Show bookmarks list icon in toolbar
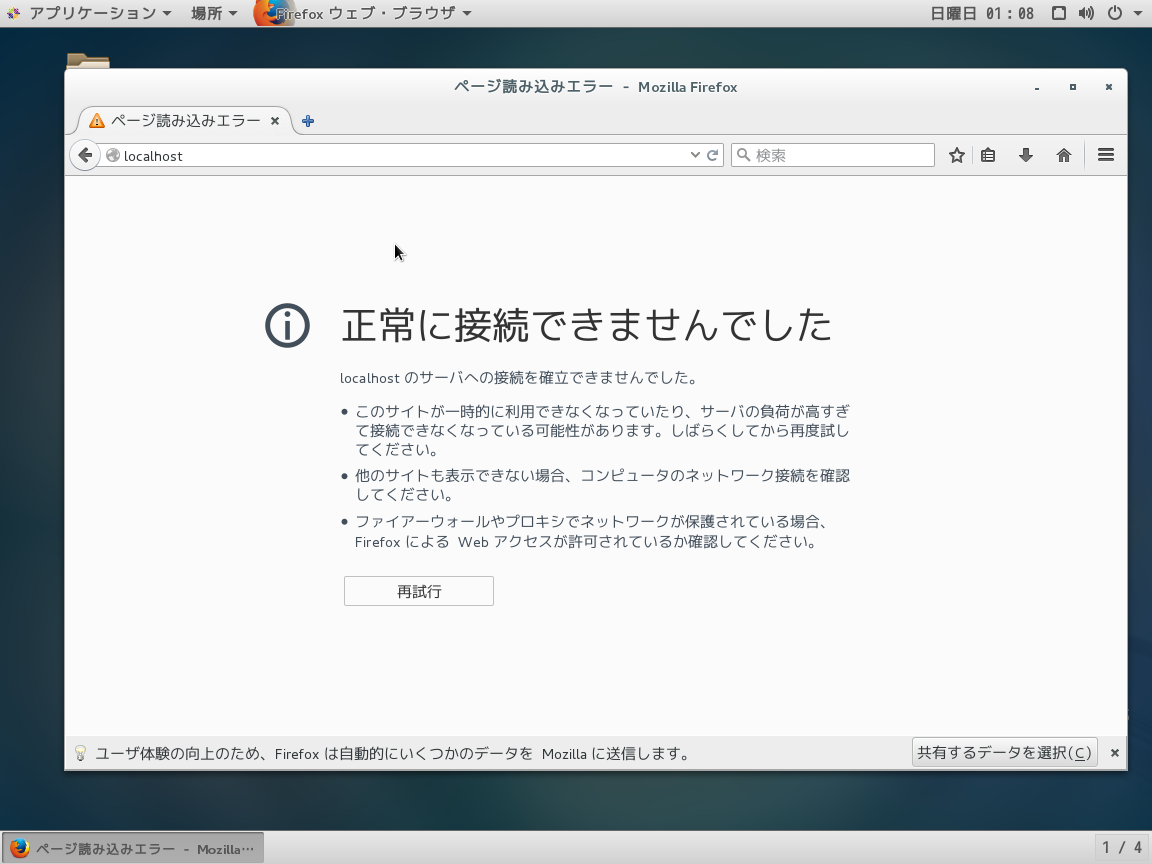 988,155
